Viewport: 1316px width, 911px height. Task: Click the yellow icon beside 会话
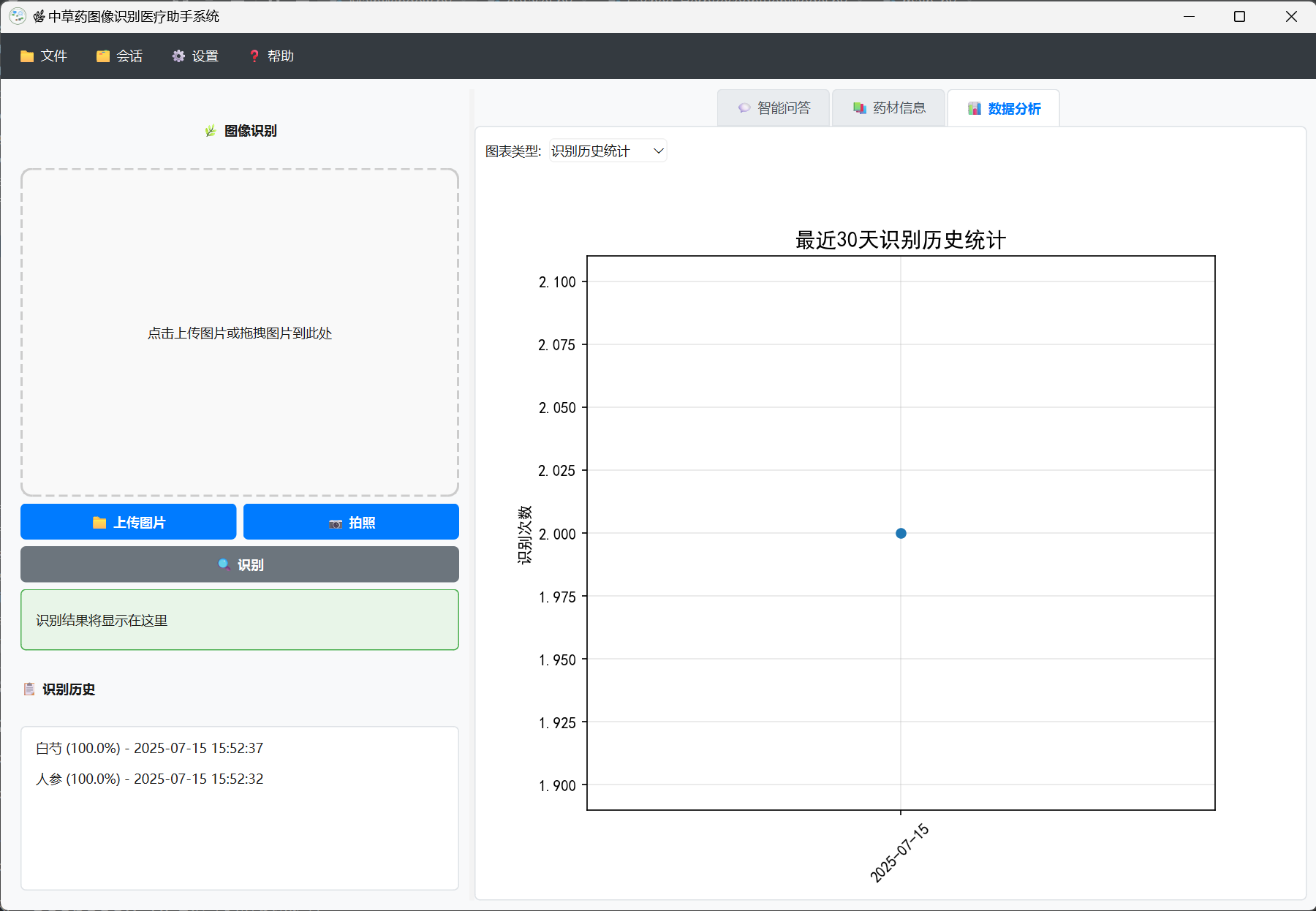pyautogui.click(x=103, y=56)
